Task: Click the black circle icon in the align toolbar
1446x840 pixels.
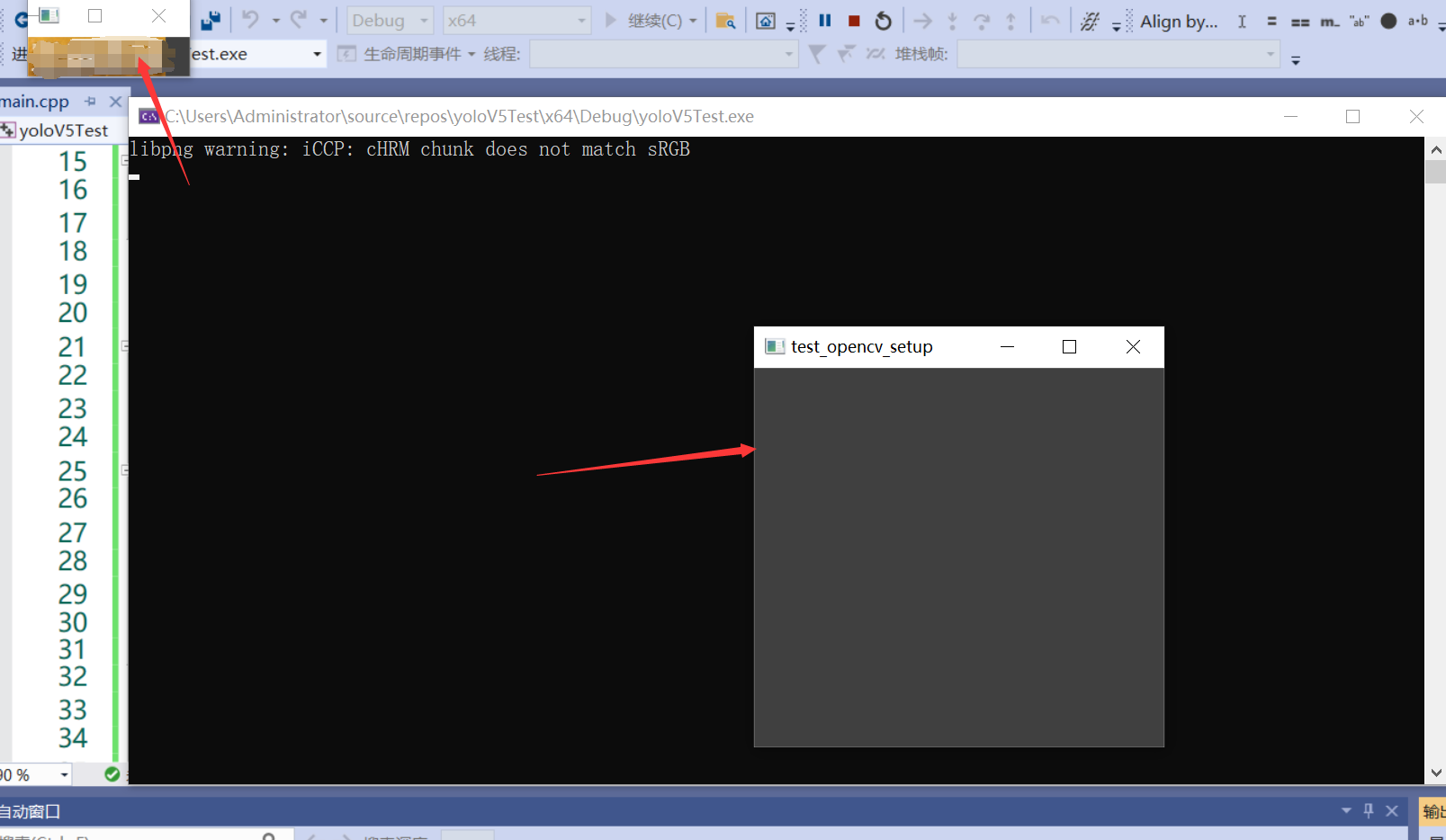Action: pos(1388,21)
